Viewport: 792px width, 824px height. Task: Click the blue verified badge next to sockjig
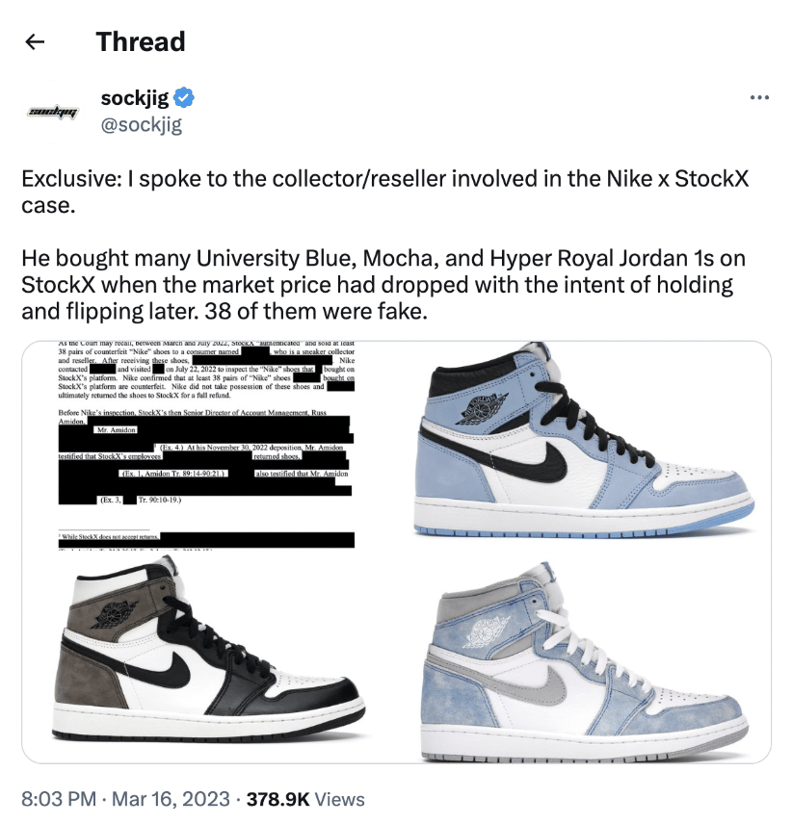183,97
